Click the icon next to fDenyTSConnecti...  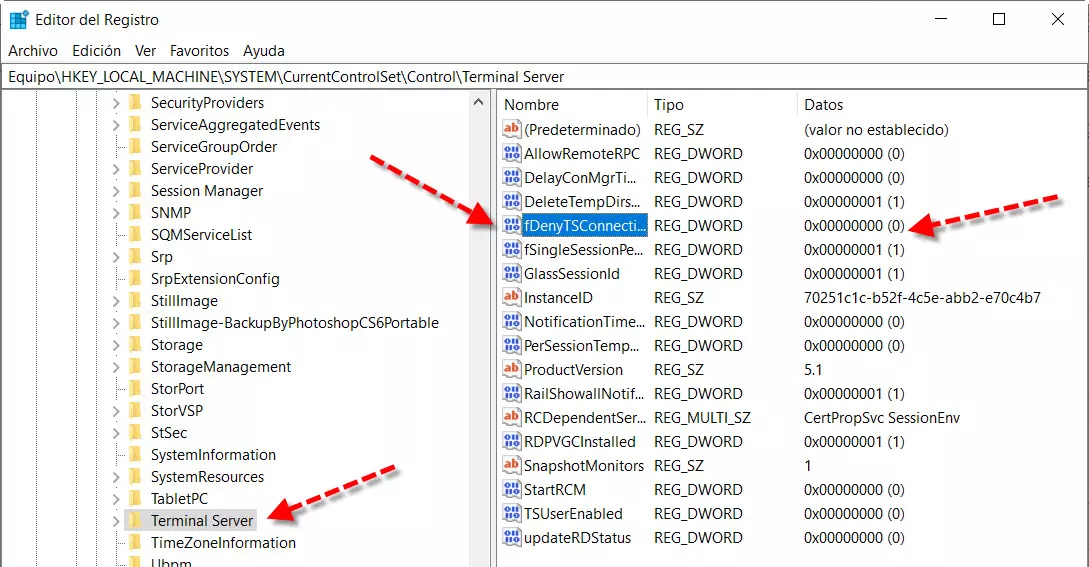pos(512,225)
